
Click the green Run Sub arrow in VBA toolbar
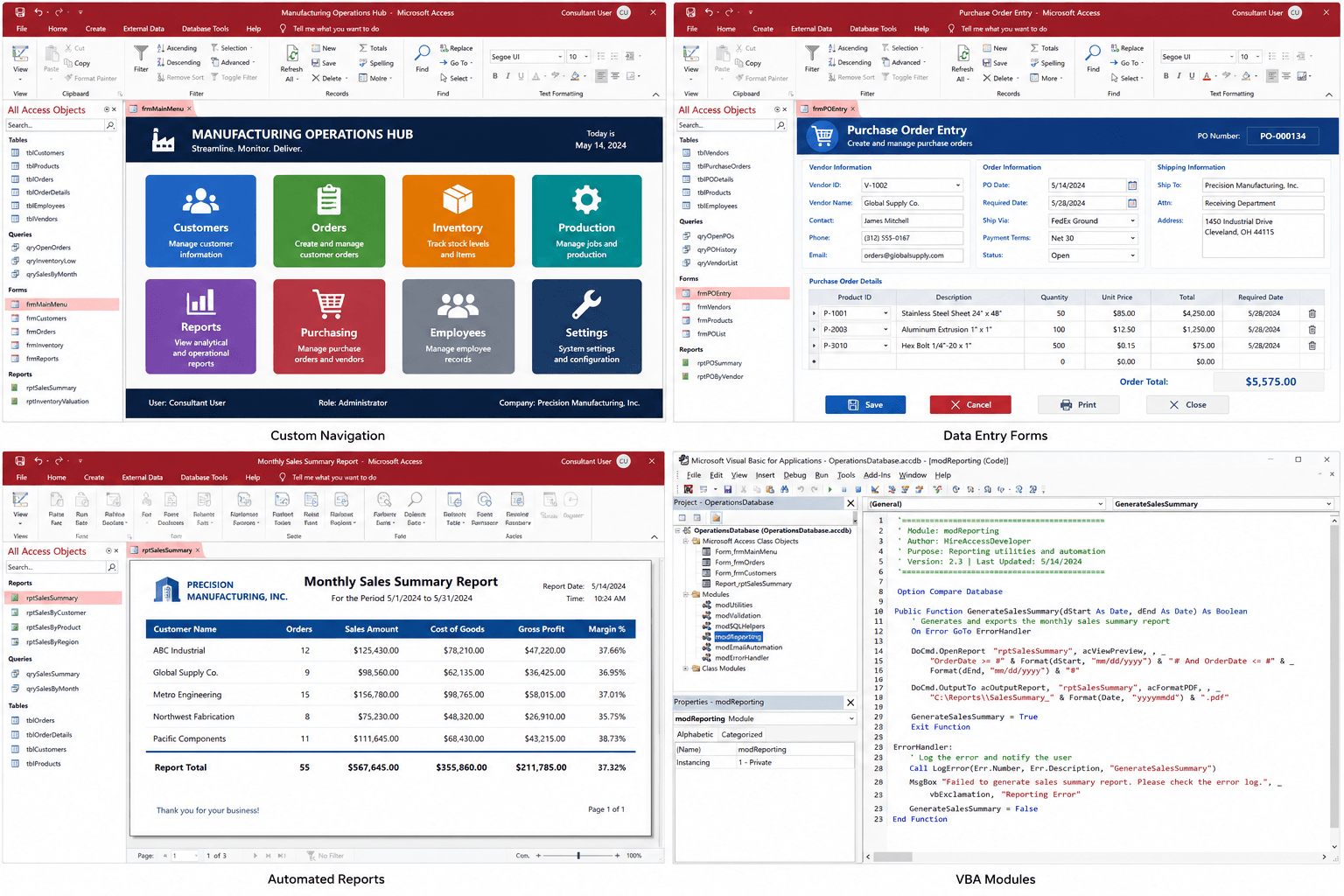[829, 490]
